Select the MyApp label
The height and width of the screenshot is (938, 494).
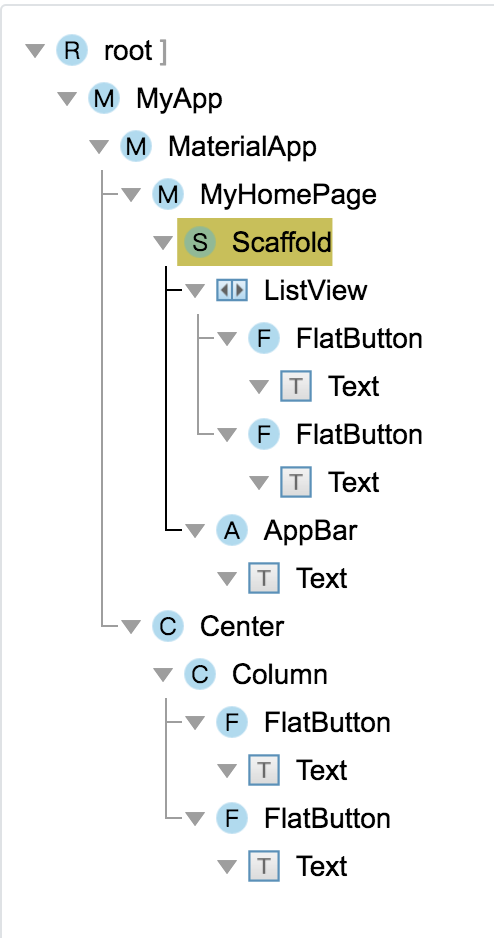[x=179, y=99]
